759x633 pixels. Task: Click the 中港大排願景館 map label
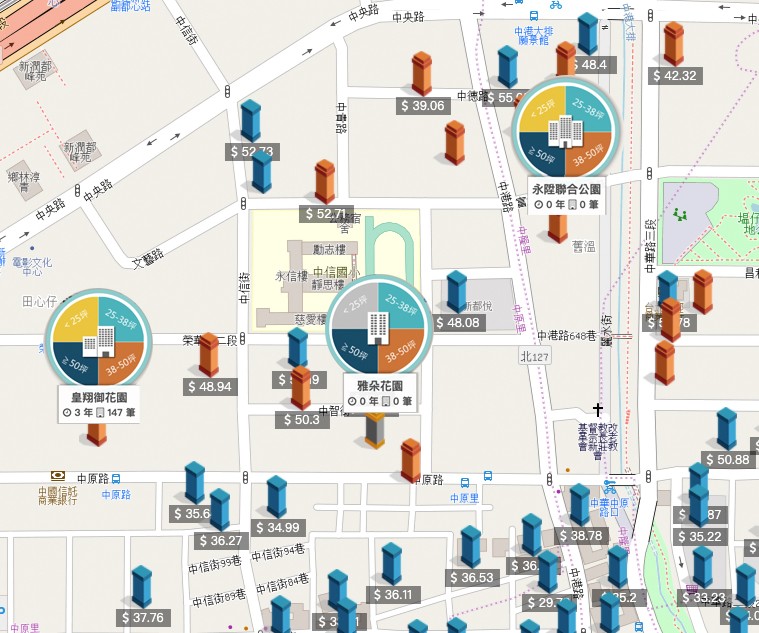(x=534, y=36)
